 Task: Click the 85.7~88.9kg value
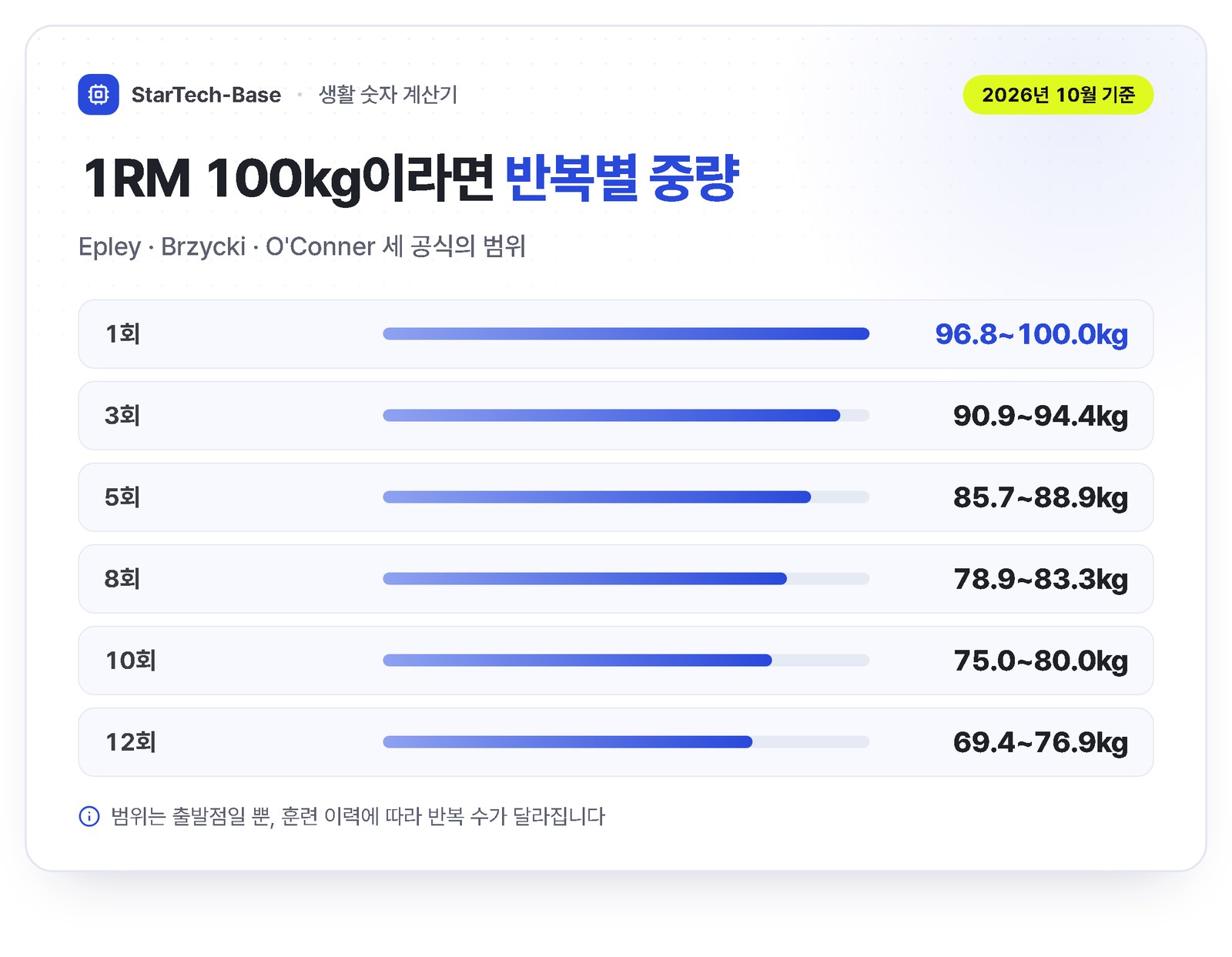point(1040,497)
